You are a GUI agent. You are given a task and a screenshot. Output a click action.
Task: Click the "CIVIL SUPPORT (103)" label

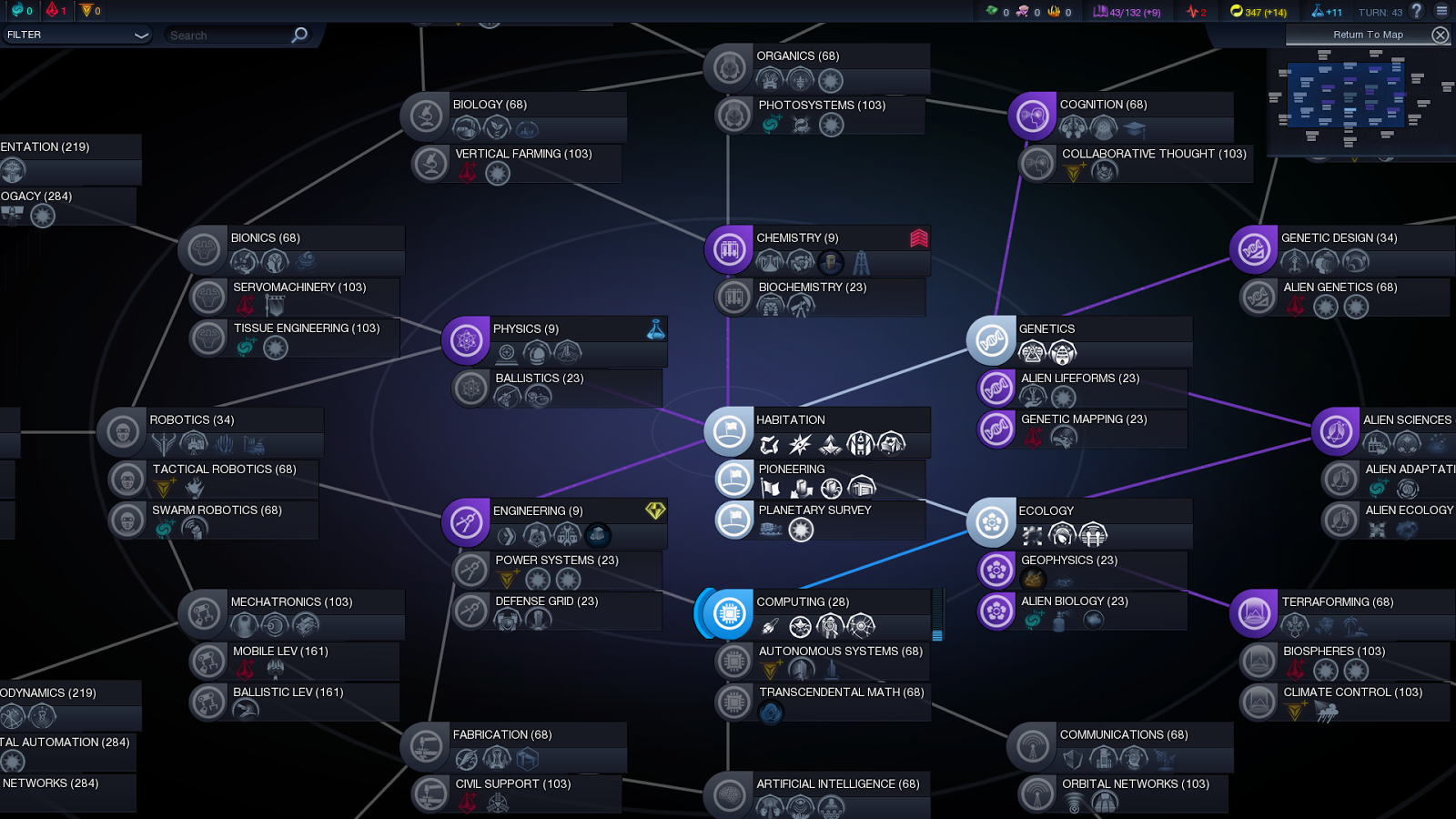(x=513, y=784)
